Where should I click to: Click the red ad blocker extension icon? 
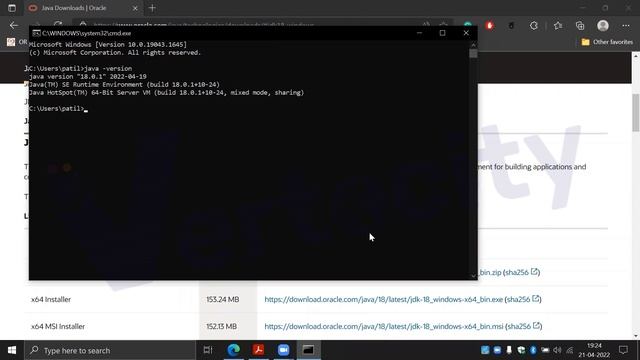tap(489, 26)
